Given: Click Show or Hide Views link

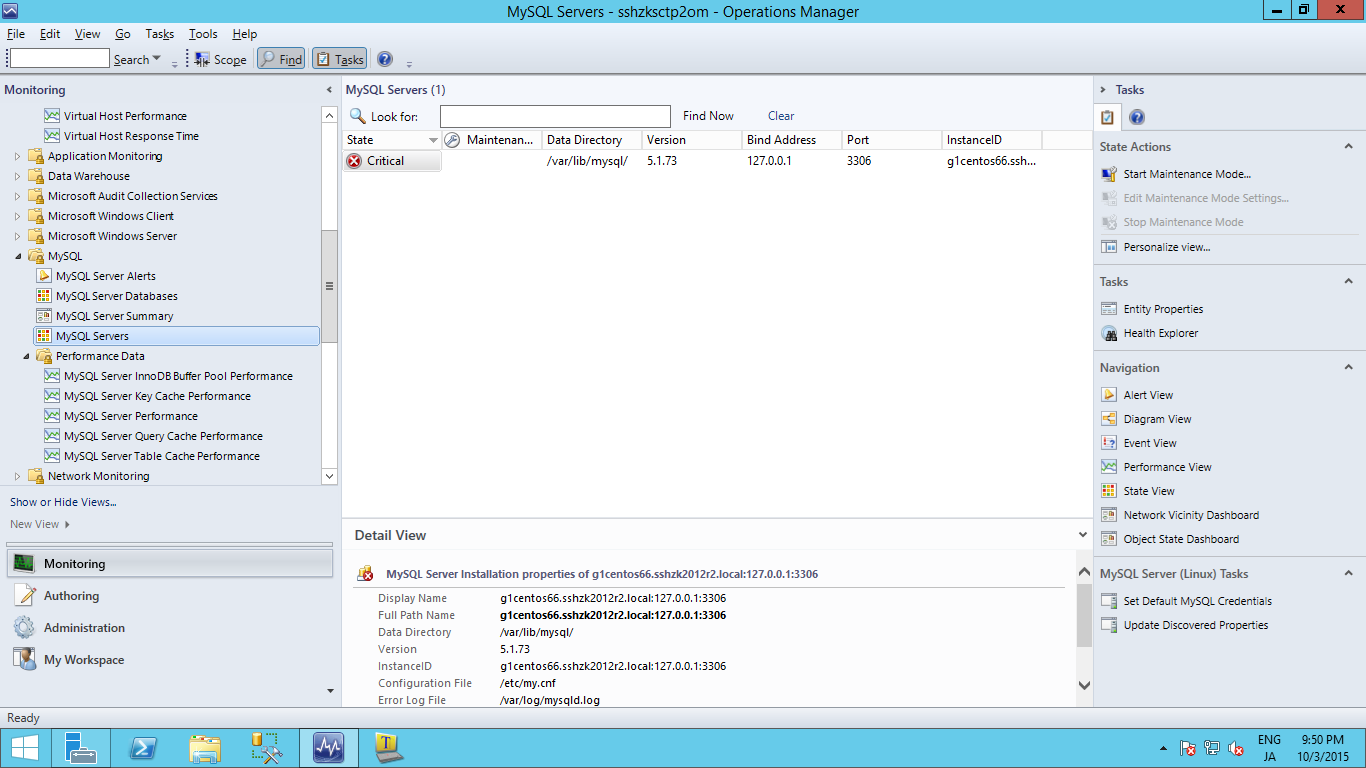Looking at the screenshot, I should [63, 502].
